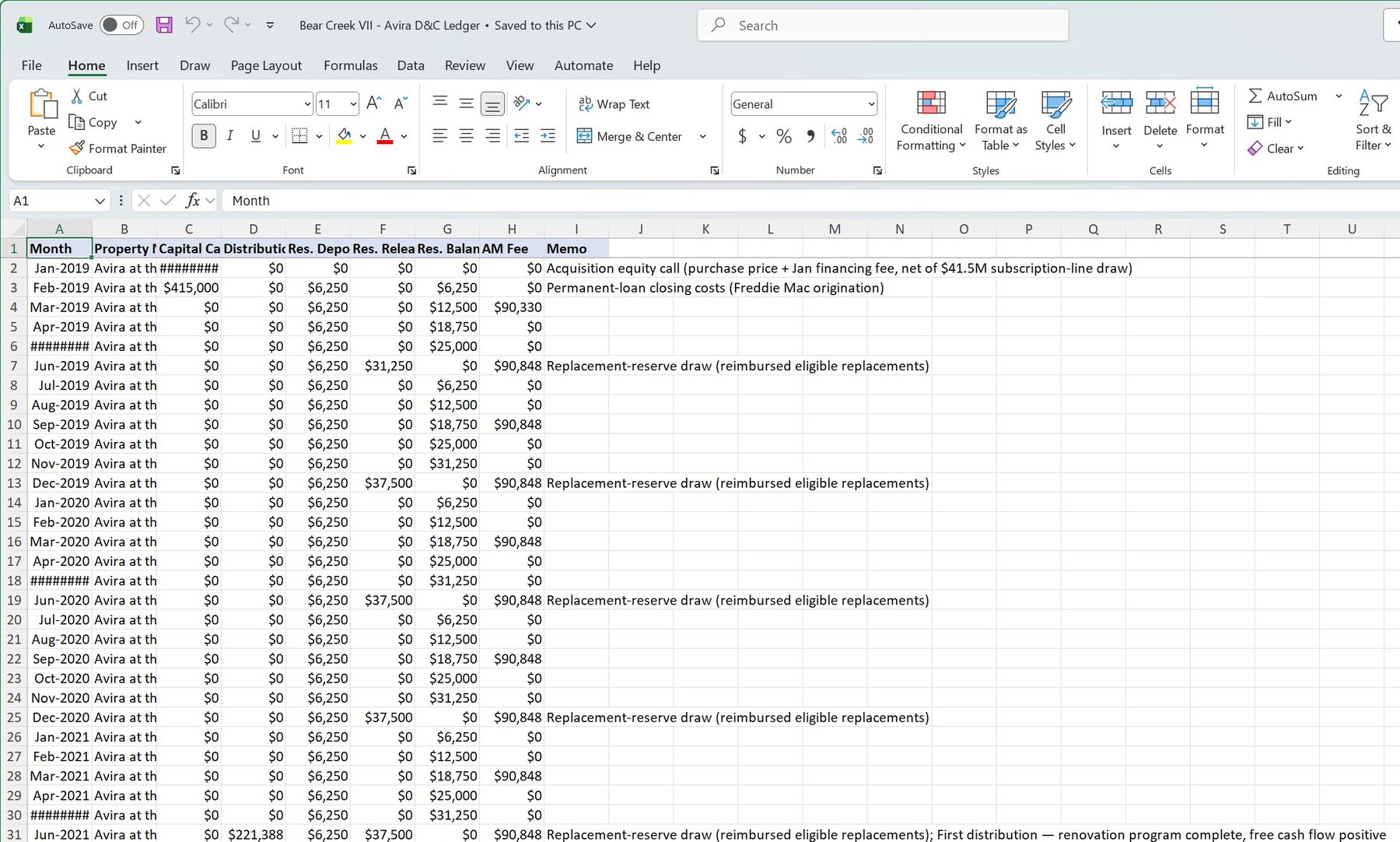
Task: Select the column H header
Action: pos(512,229)
